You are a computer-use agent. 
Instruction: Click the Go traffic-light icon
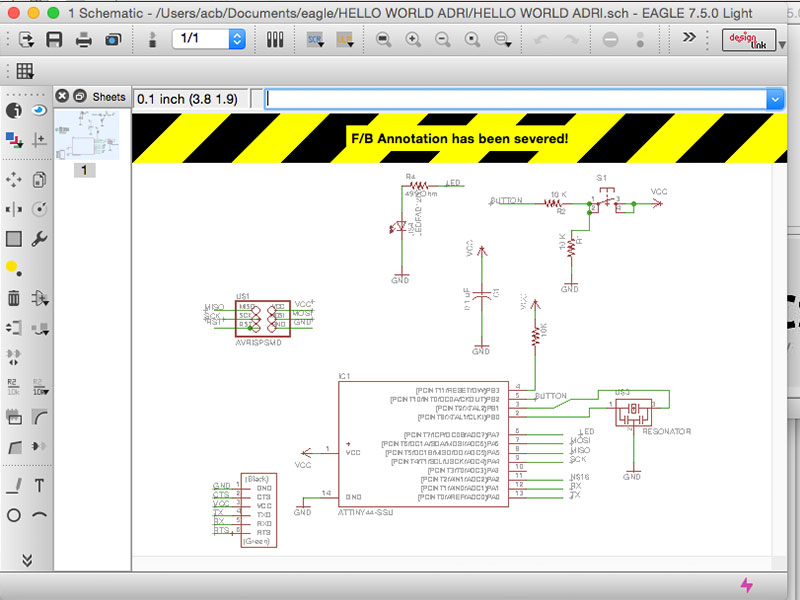(x=640, y=39)
